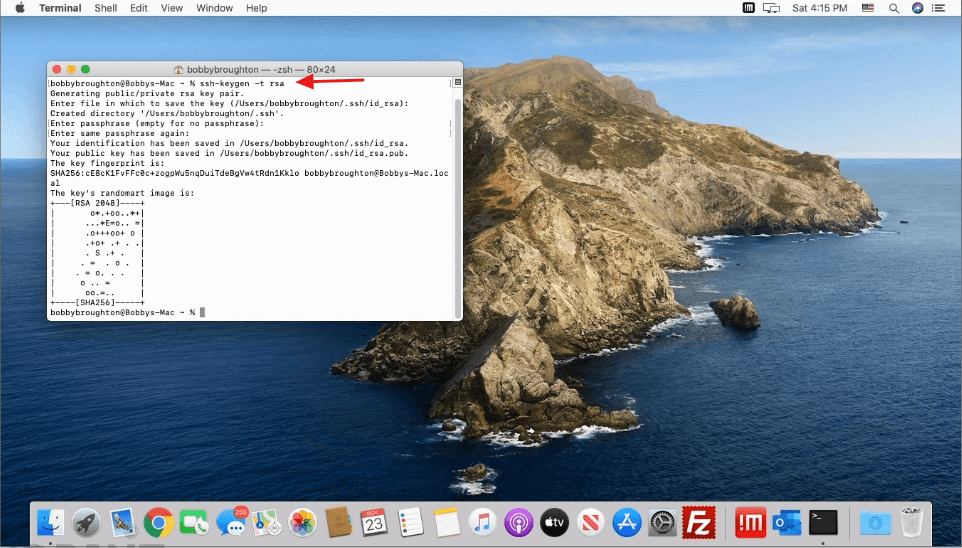
Task: Open Spotlight search magnifier
Action: 894,8
